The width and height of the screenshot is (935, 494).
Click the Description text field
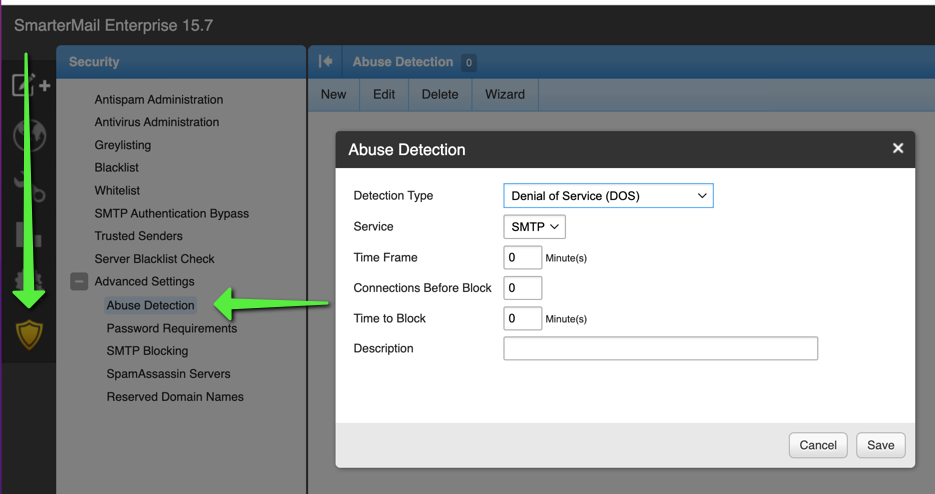click(x=660, y=349)
